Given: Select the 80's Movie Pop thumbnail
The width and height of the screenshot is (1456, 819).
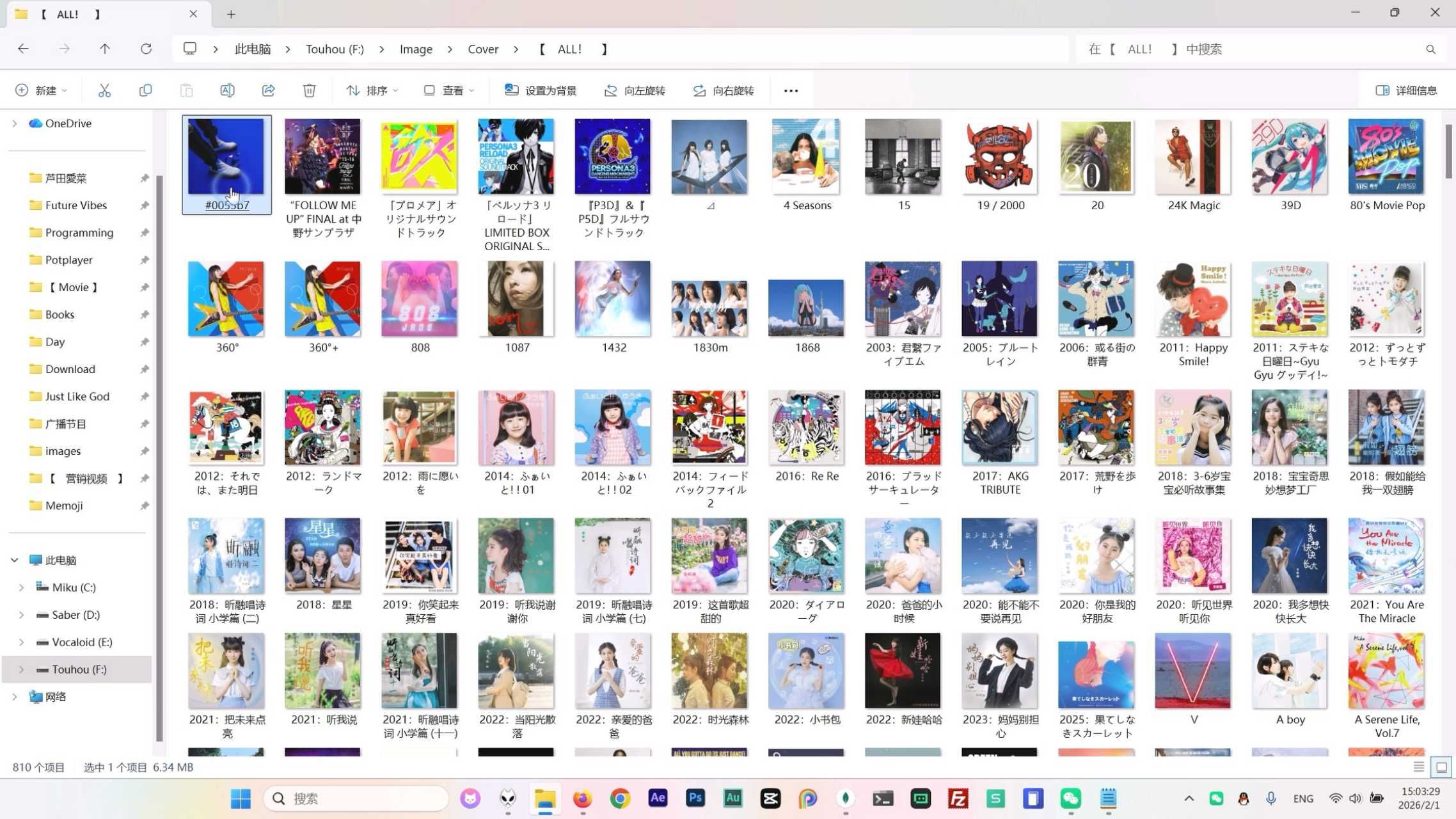Looking at the screenshot, I should [1386, 157].
